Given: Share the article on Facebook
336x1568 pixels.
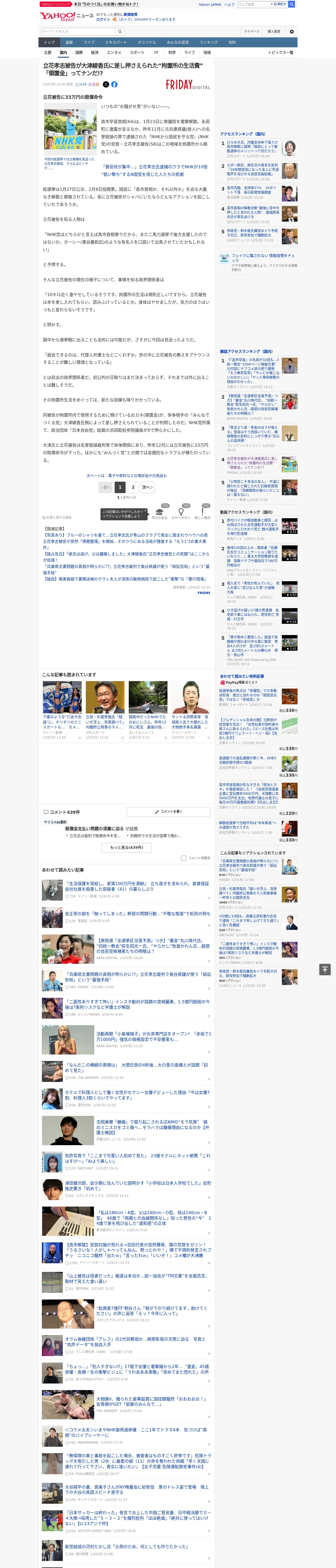Looking at the screenshot, I should 114,85.
